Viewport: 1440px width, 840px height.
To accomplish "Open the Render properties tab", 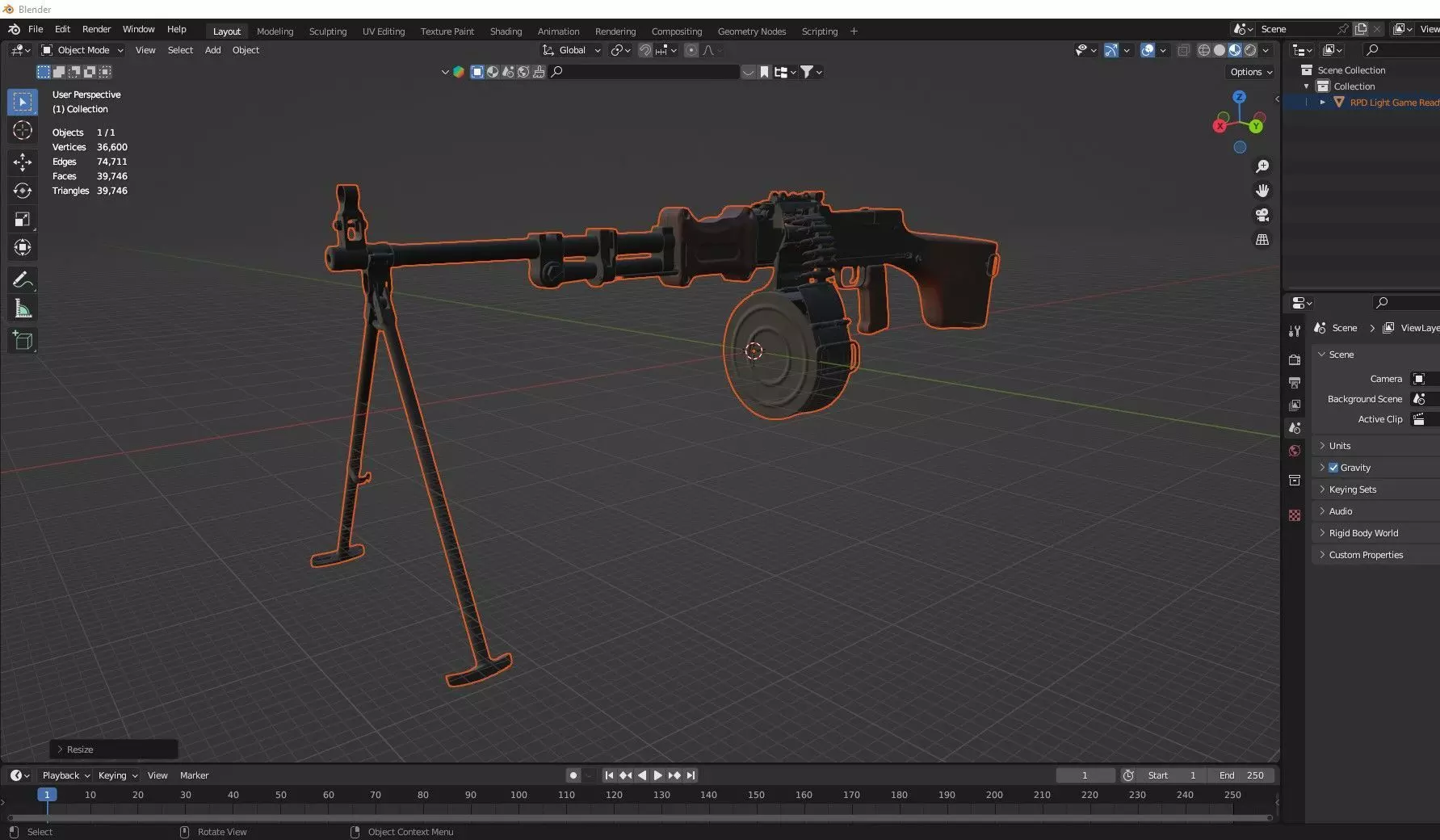I will (1295, 359).
